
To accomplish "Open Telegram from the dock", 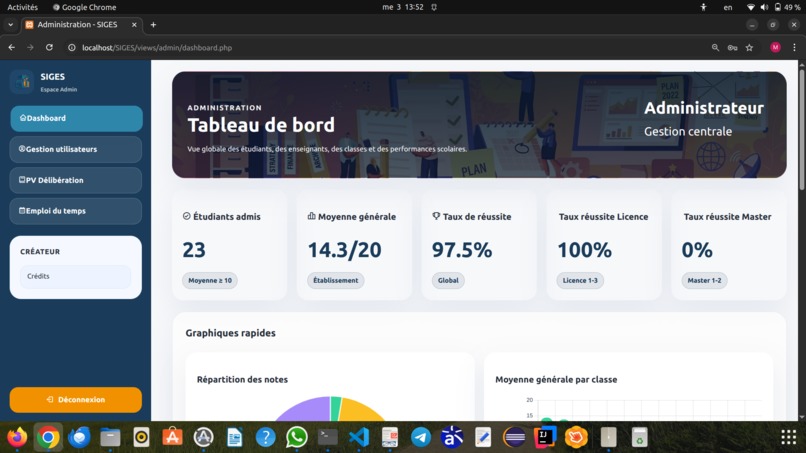I will [420, 438].
